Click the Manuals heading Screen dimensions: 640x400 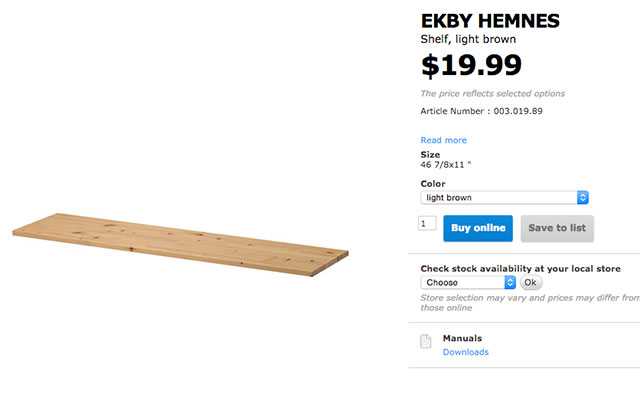(462, 338)
